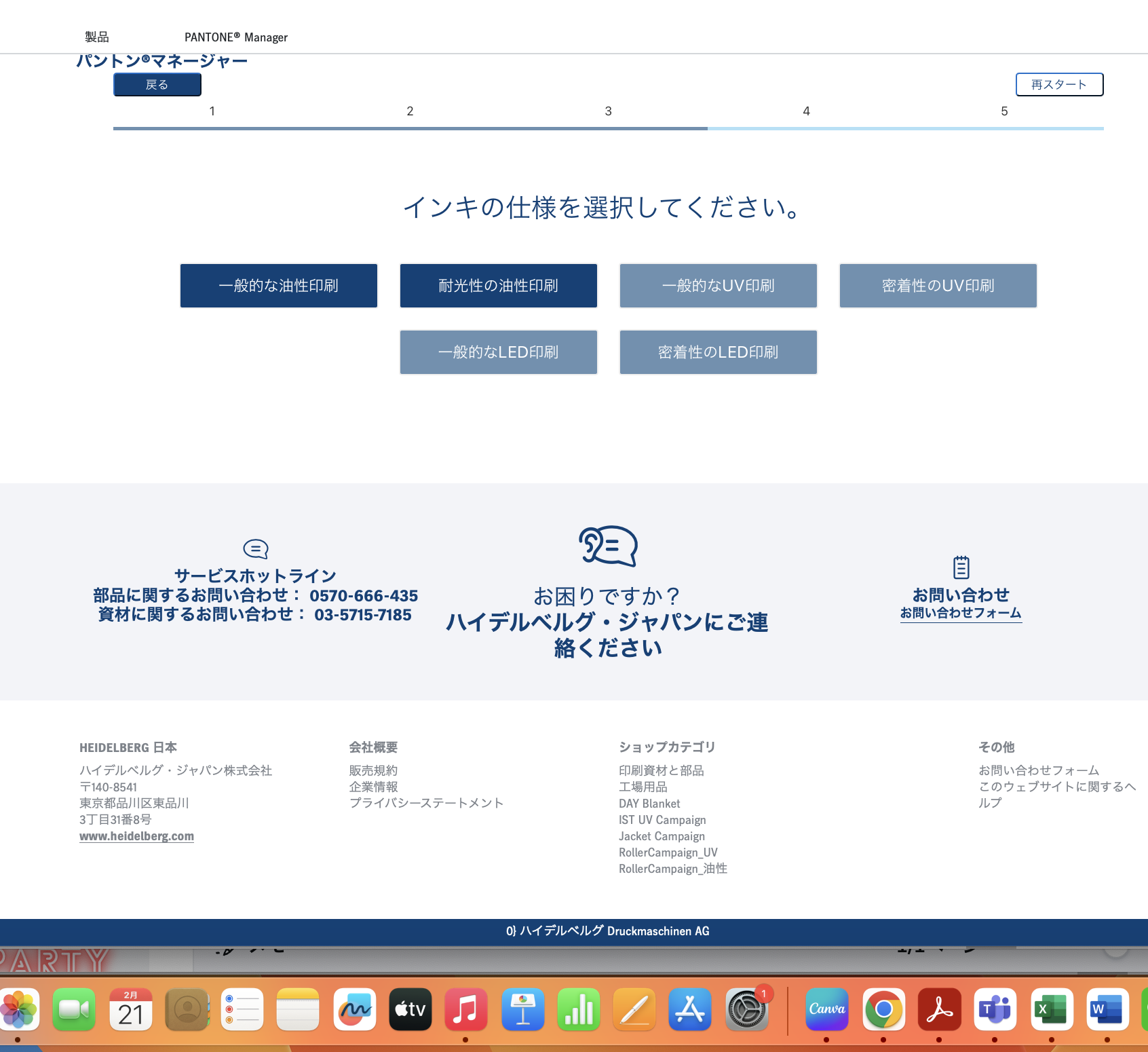Image resolution: width=1148 pixels, height=1052 pixels.
Task: Open Notes app in Dock
Action: [298, 1009]
